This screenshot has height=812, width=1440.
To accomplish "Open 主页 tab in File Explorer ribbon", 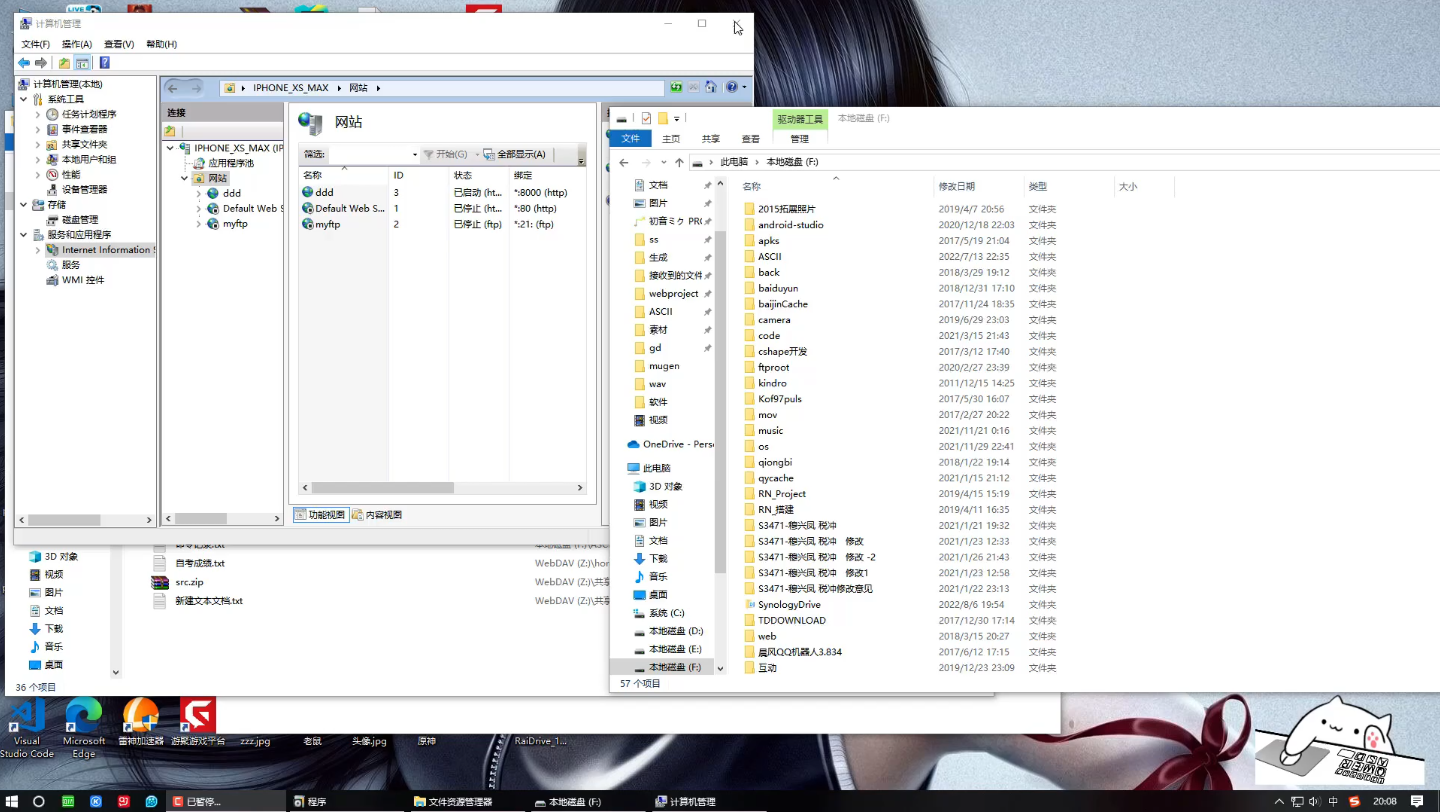I will pyautogui.click(x=671, y=139).
